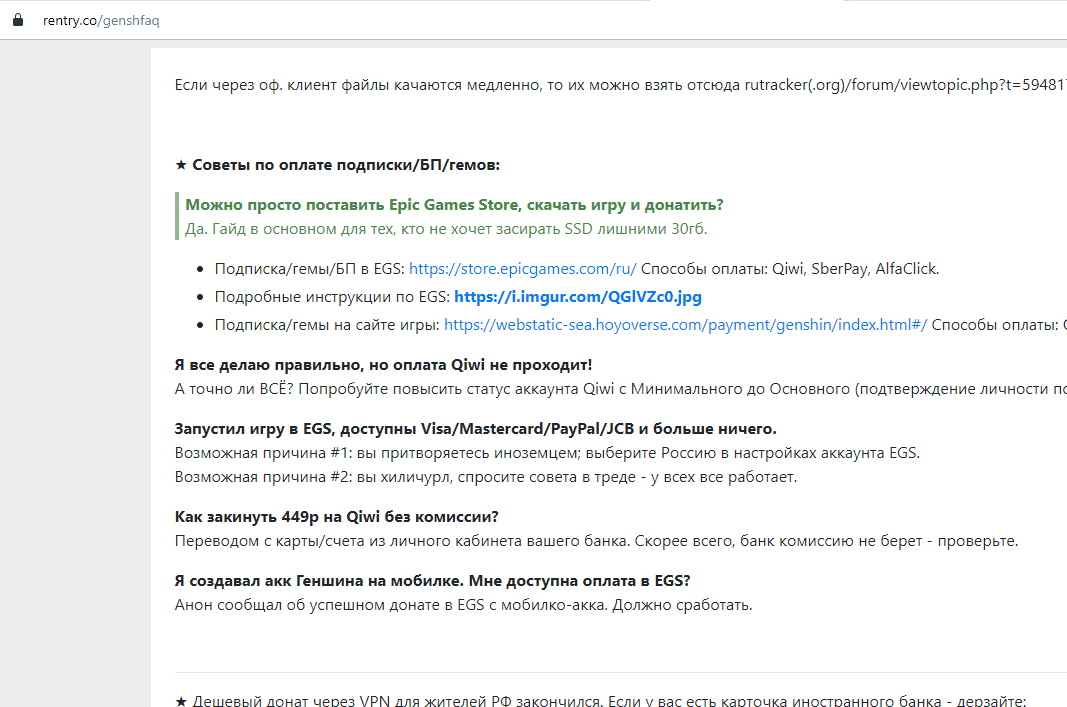1067x707 pixels.
Task: Click the label 'Подписка/гемы на сайте игры:'
Action: [327, 325]
